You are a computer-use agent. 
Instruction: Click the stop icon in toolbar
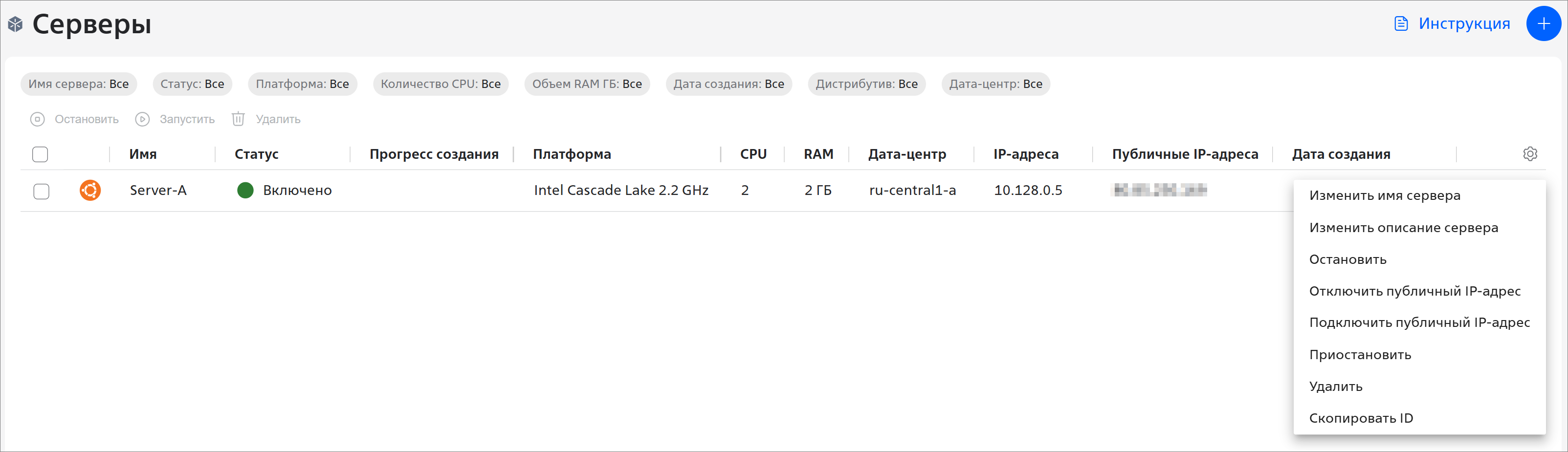click(x=38, y=119)
